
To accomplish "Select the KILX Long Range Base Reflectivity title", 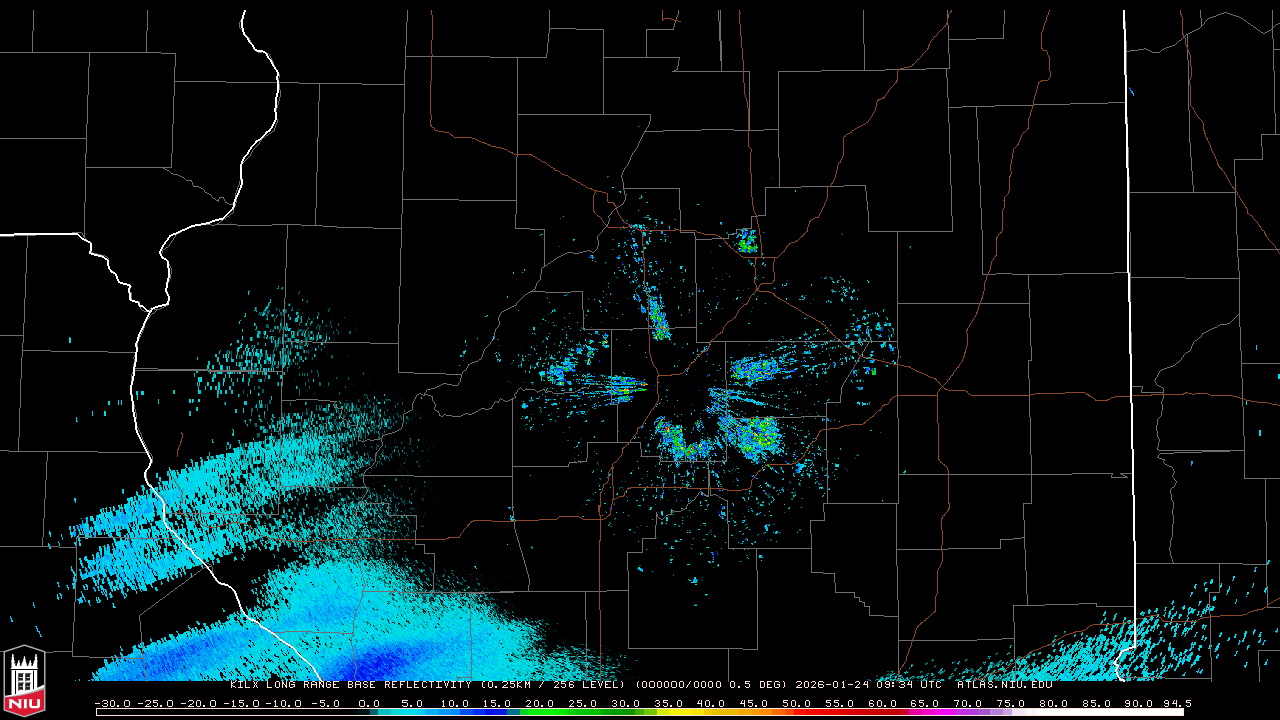I will 352,685.
